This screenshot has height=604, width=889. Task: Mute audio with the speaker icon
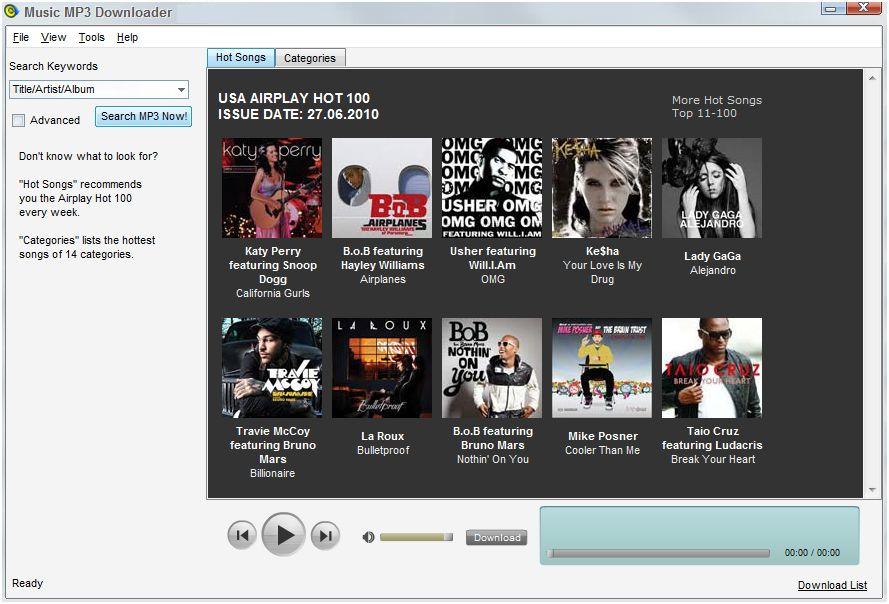click(369, 537)
